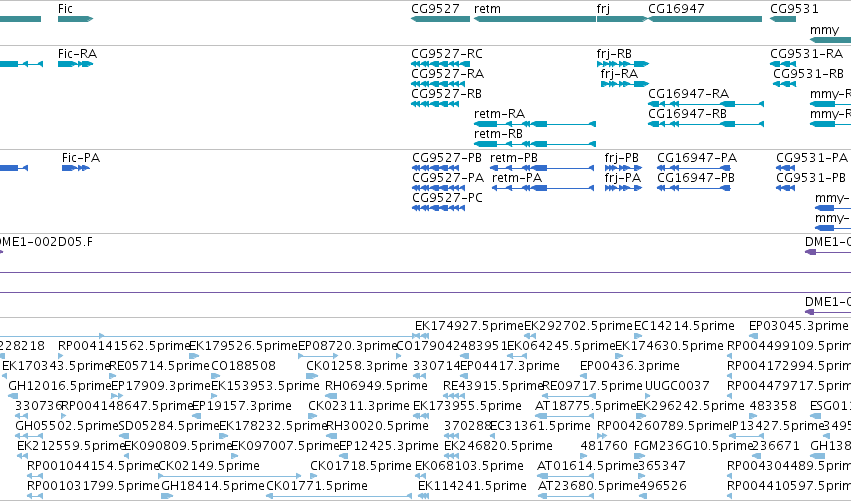Click the CK01258.3prime EST label

tap(357, 366)
